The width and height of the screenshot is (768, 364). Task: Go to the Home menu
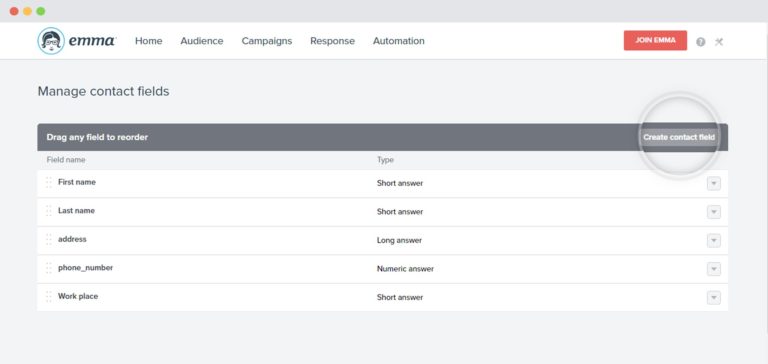[x=148, y=41]
